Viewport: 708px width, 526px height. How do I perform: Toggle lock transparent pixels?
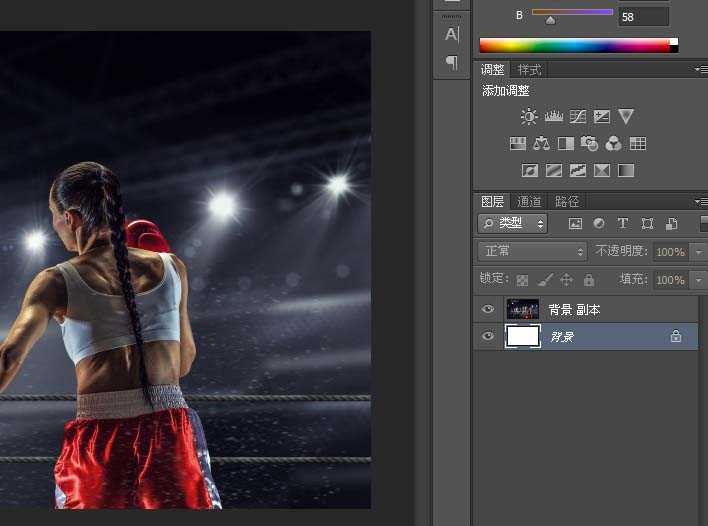click(x=522, y=280)
